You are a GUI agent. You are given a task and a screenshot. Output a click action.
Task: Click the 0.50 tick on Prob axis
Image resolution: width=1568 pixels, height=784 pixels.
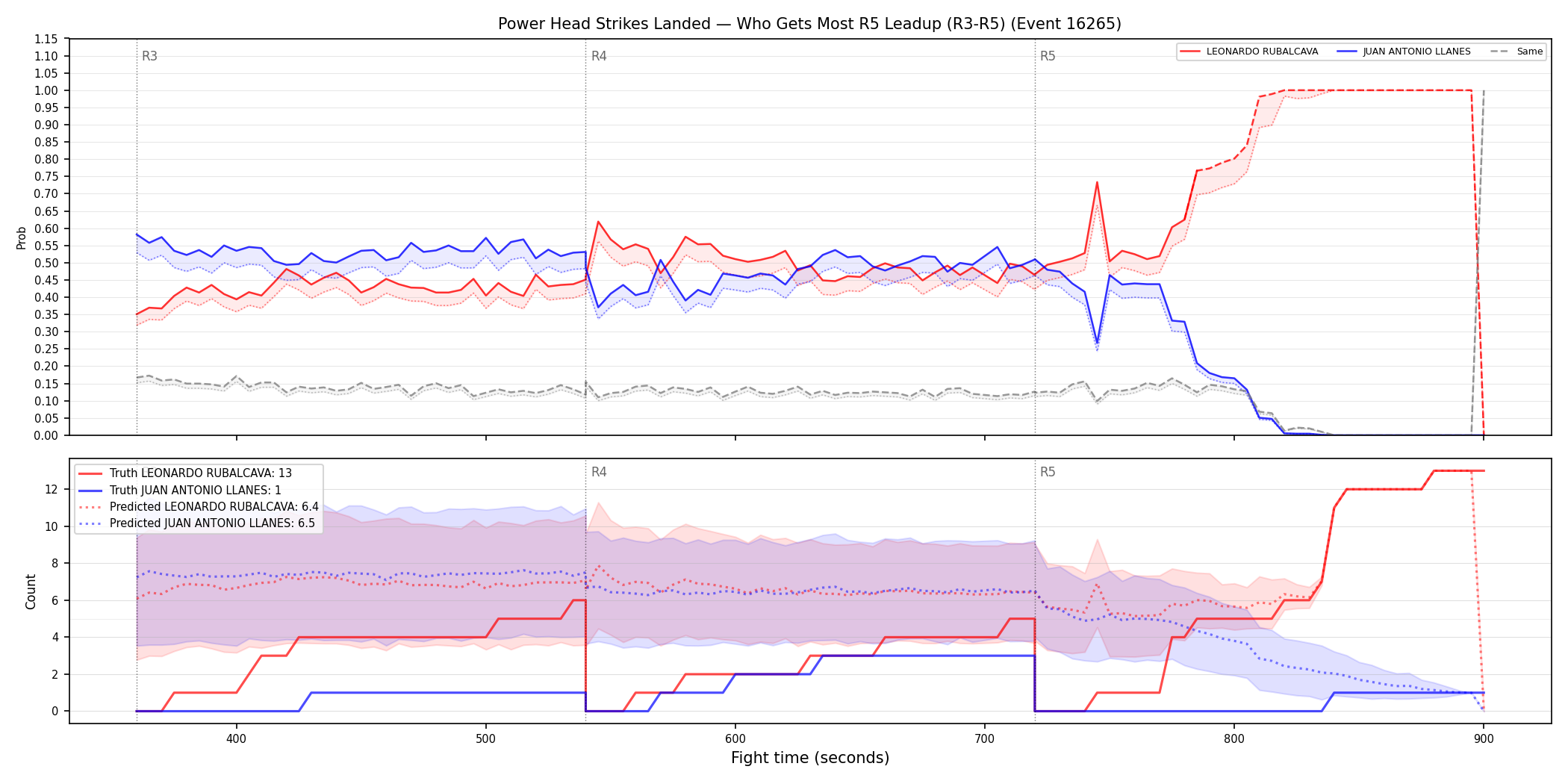46,263
